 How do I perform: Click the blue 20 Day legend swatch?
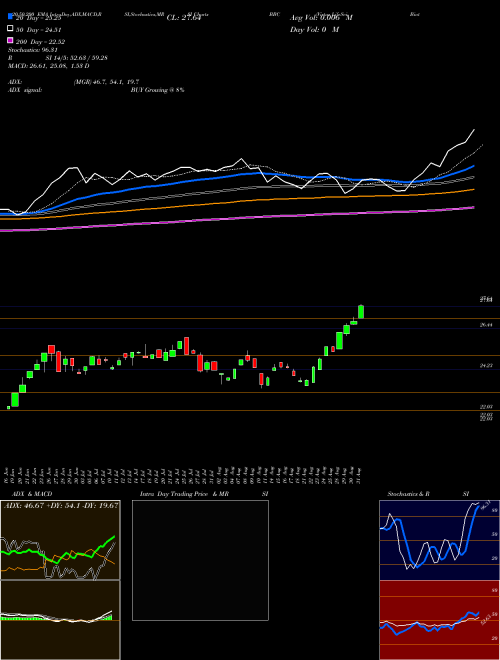click(x=11, y=16)
